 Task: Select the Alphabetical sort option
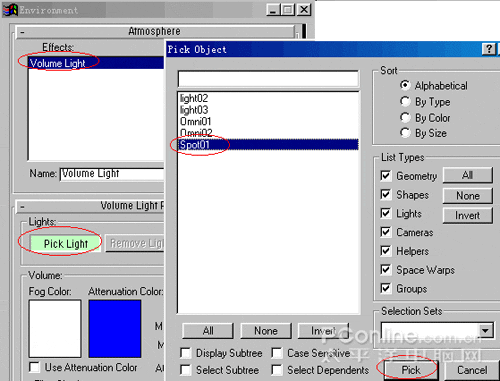(405, 85)
